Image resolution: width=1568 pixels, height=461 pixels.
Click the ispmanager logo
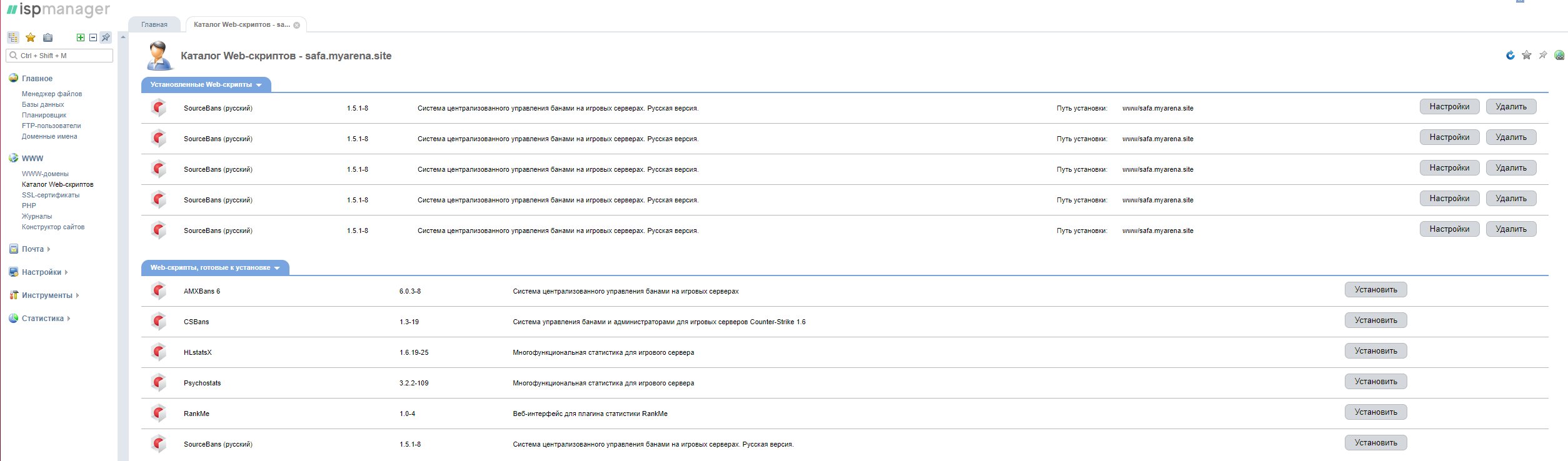click(58, 9)
